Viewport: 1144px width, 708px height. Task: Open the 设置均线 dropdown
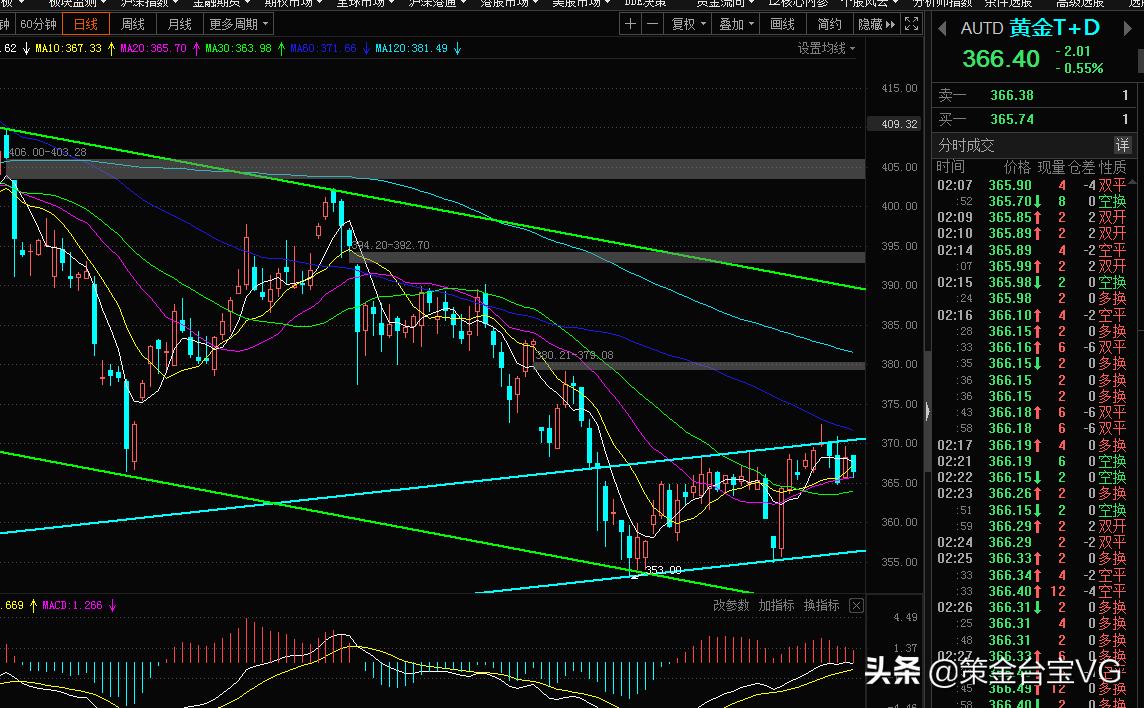826,48
